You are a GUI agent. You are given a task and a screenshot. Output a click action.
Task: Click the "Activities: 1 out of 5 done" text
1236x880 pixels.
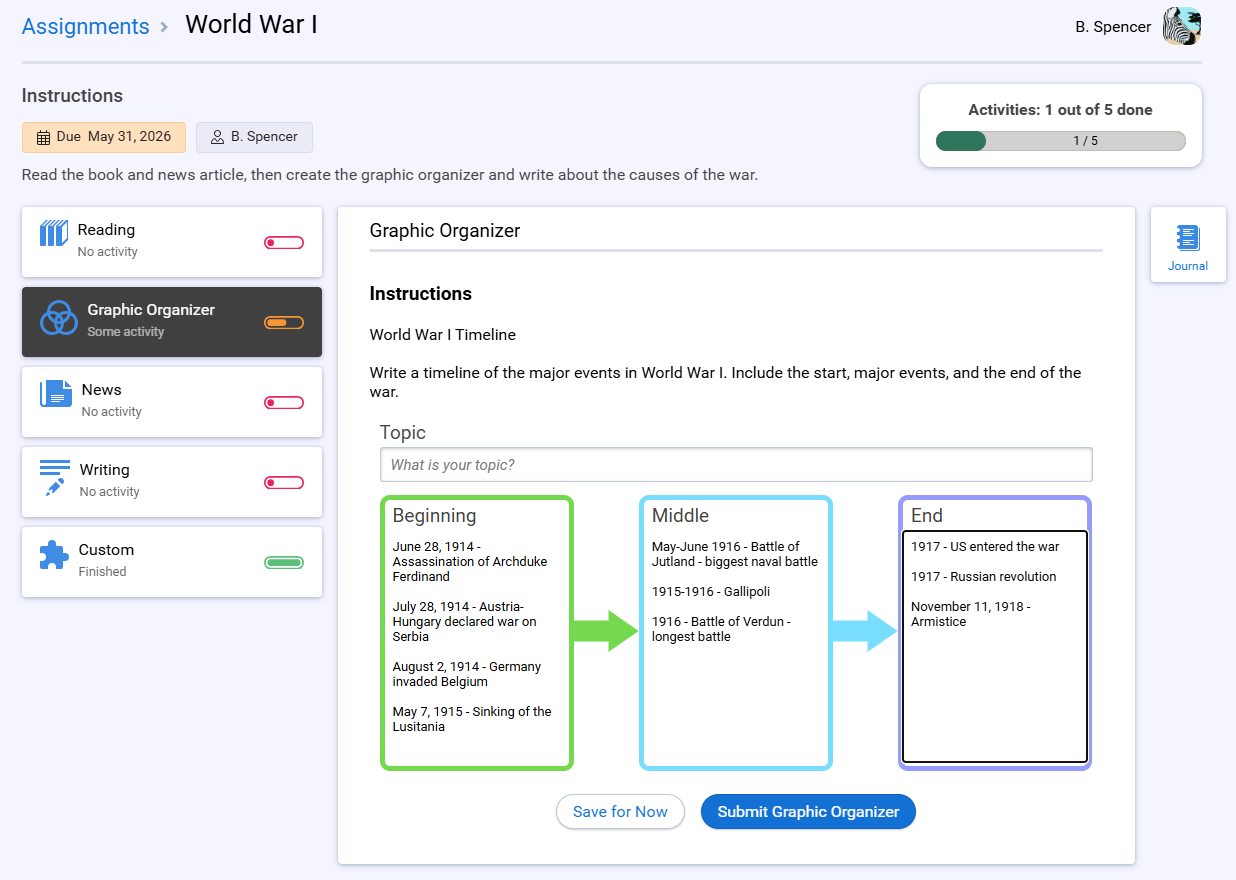pos(1061,110)
